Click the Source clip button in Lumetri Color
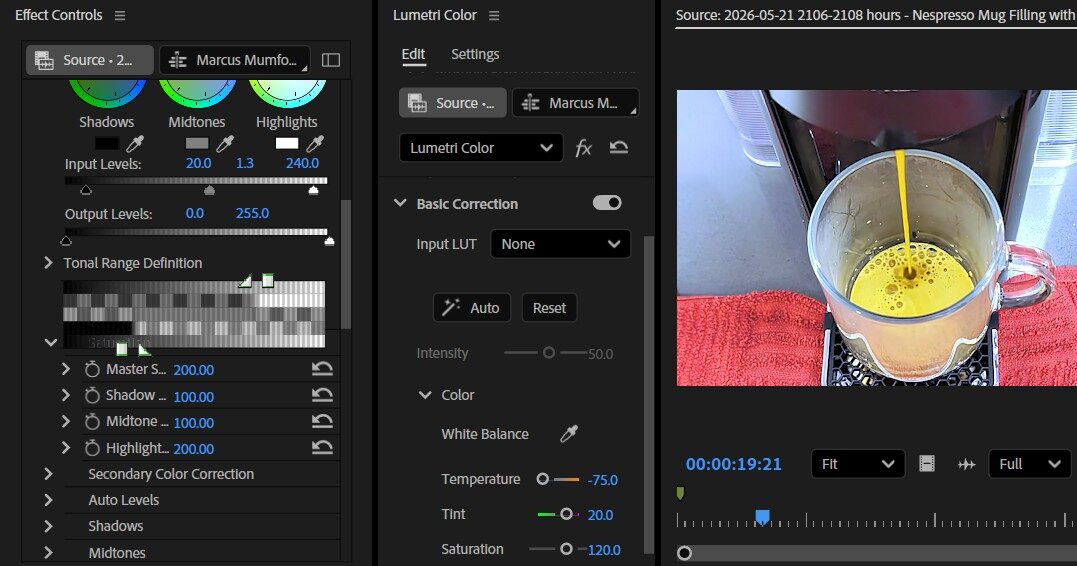Screen dimensions: 1077x566 click(453, 103)
